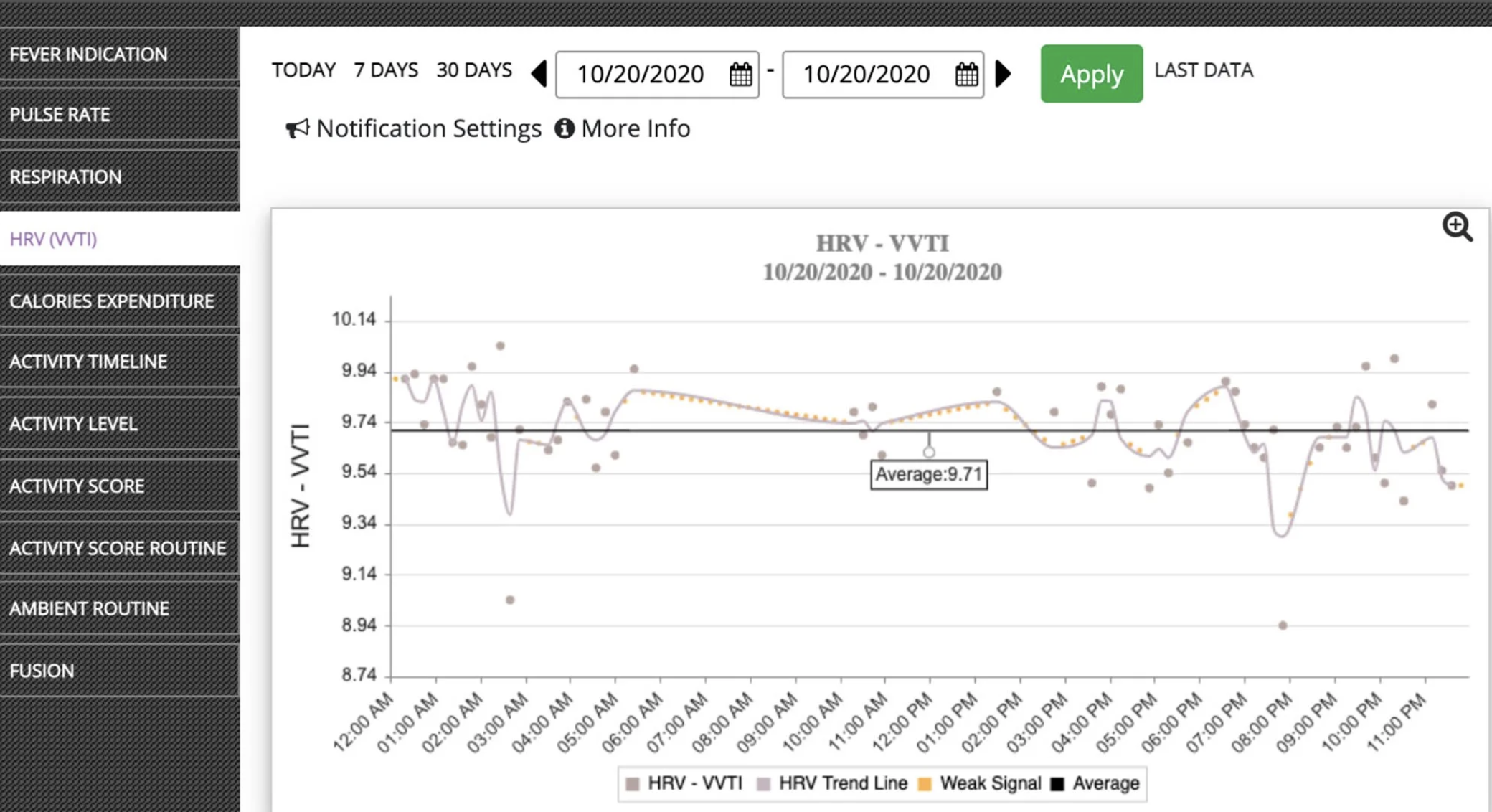Click the More Info information icon

564,128
